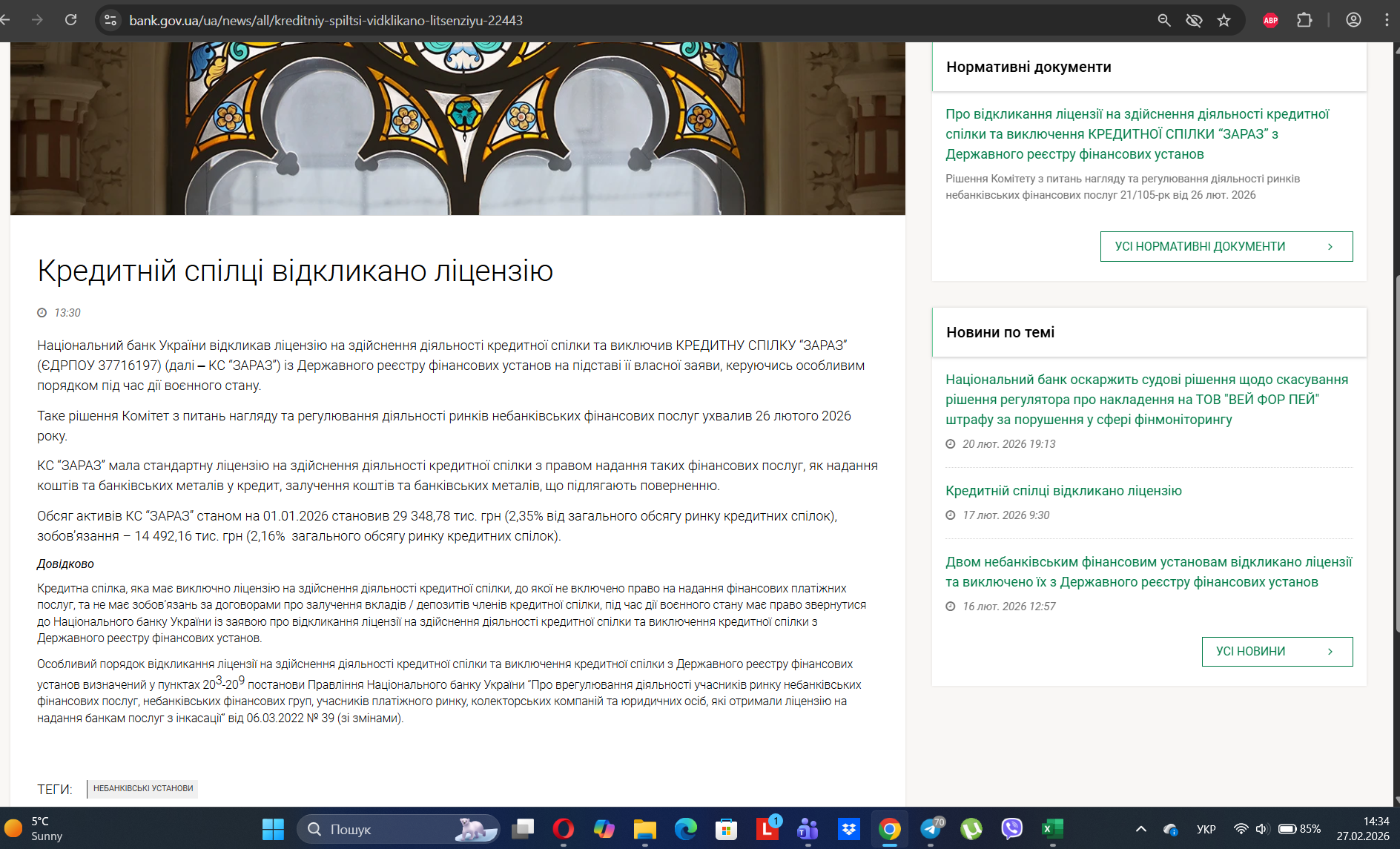Open Dropbox from the taskbar

point(849,829)
